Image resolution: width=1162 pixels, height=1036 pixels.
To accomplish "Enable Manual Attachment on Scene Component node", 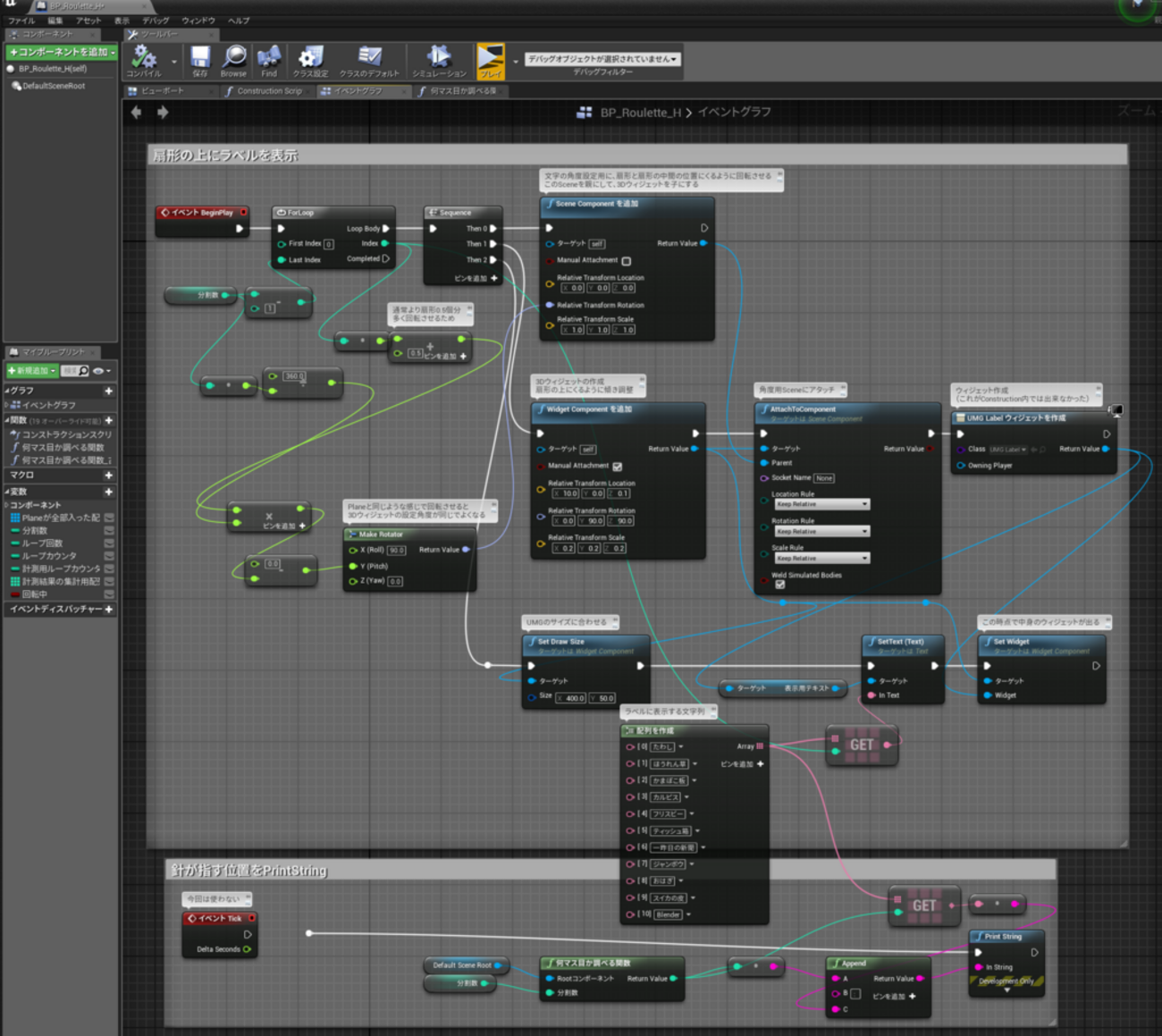I will coord(627,261).
